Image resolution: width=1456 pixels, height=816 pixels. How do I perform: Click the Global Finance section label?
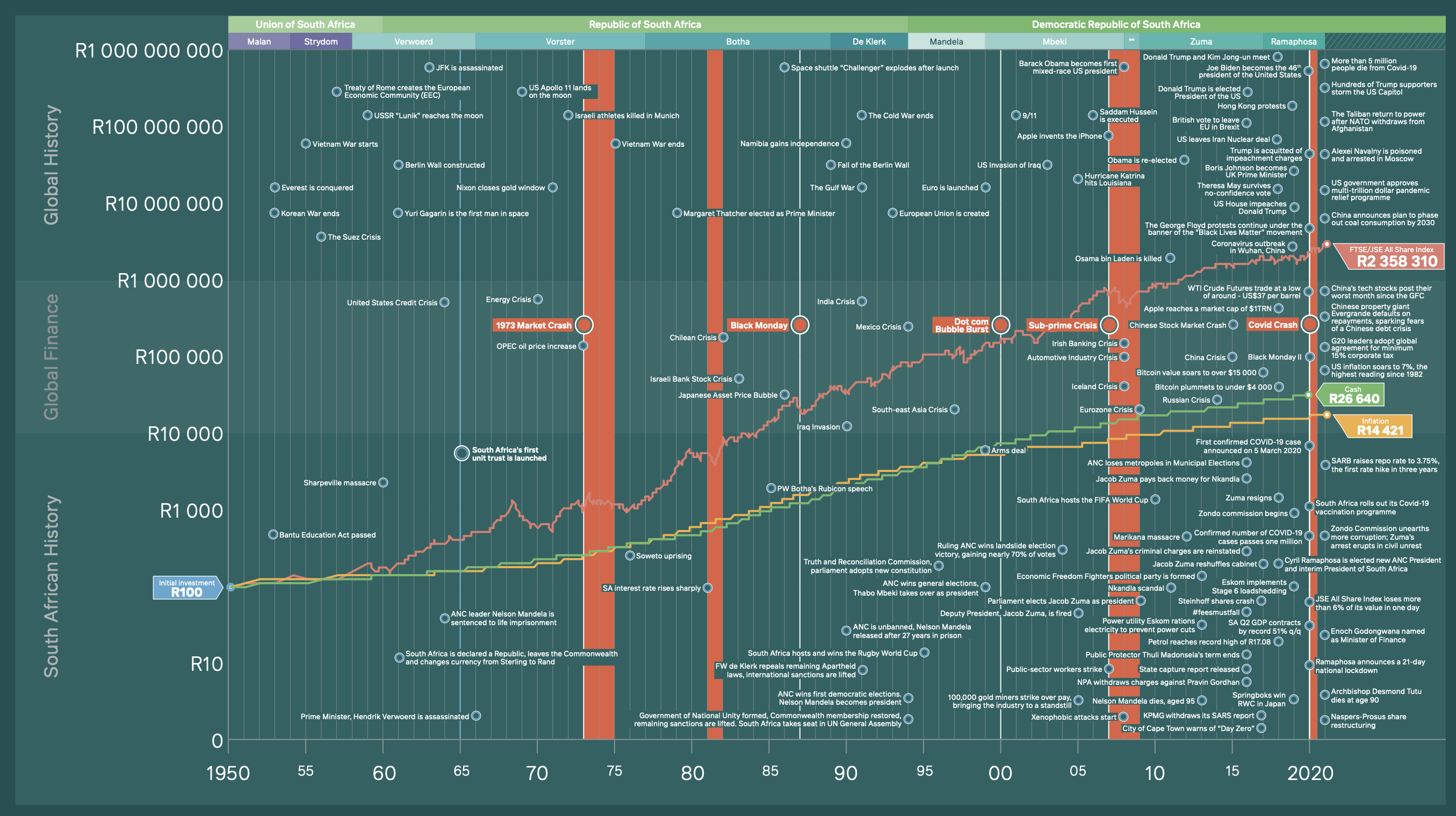point(51,356)
